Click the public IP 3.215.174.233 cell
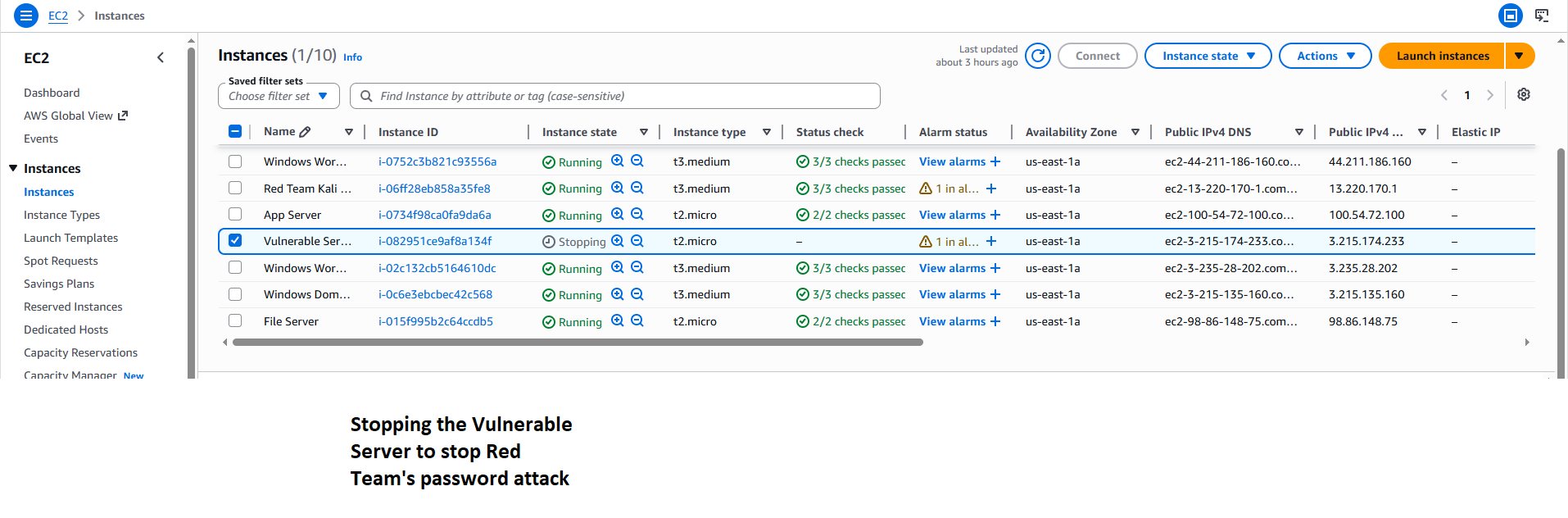Viewport: 1568px width, 518px height. click(x=1366, y=241)
